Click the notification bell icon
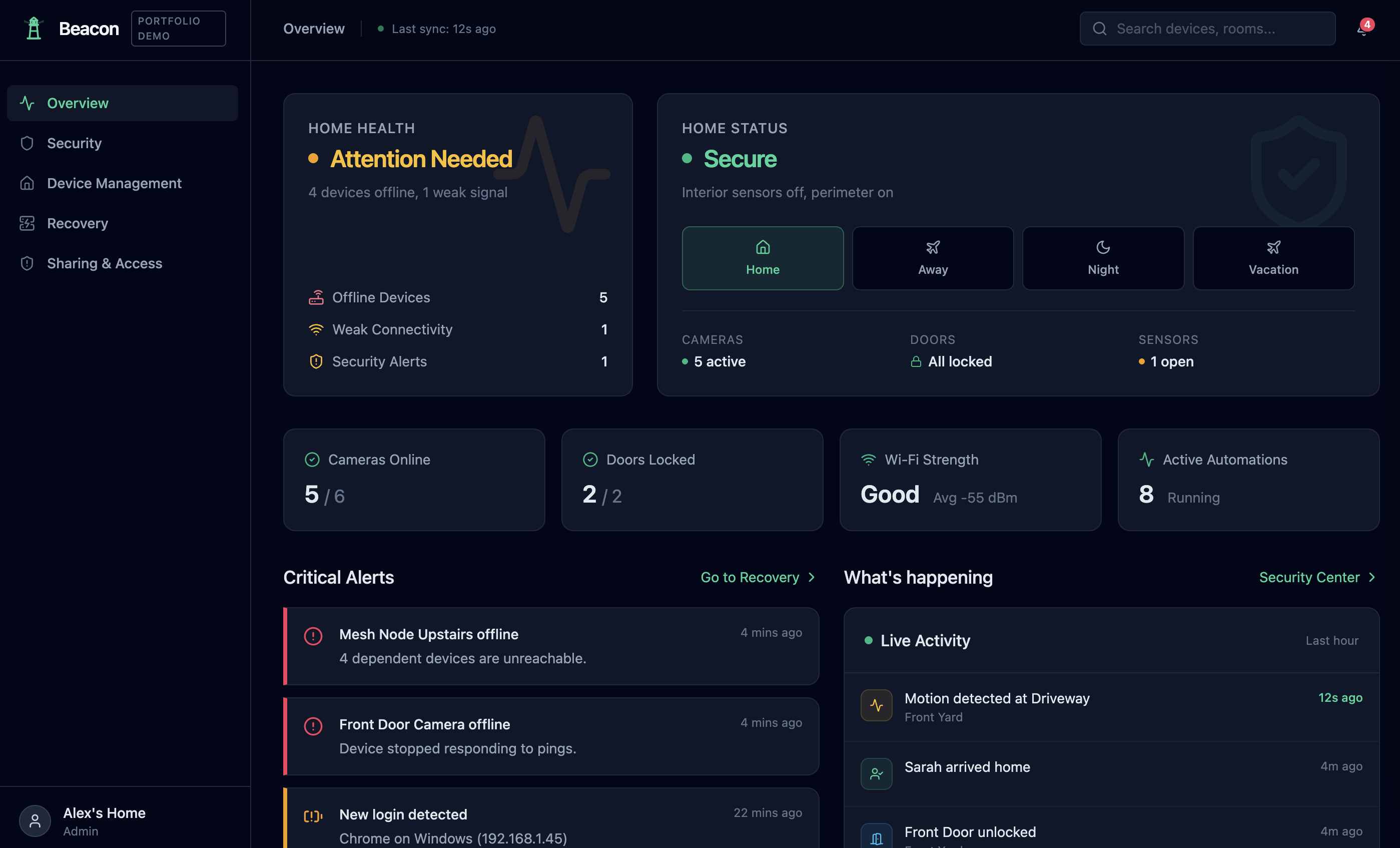 [x=1362, y=29]
